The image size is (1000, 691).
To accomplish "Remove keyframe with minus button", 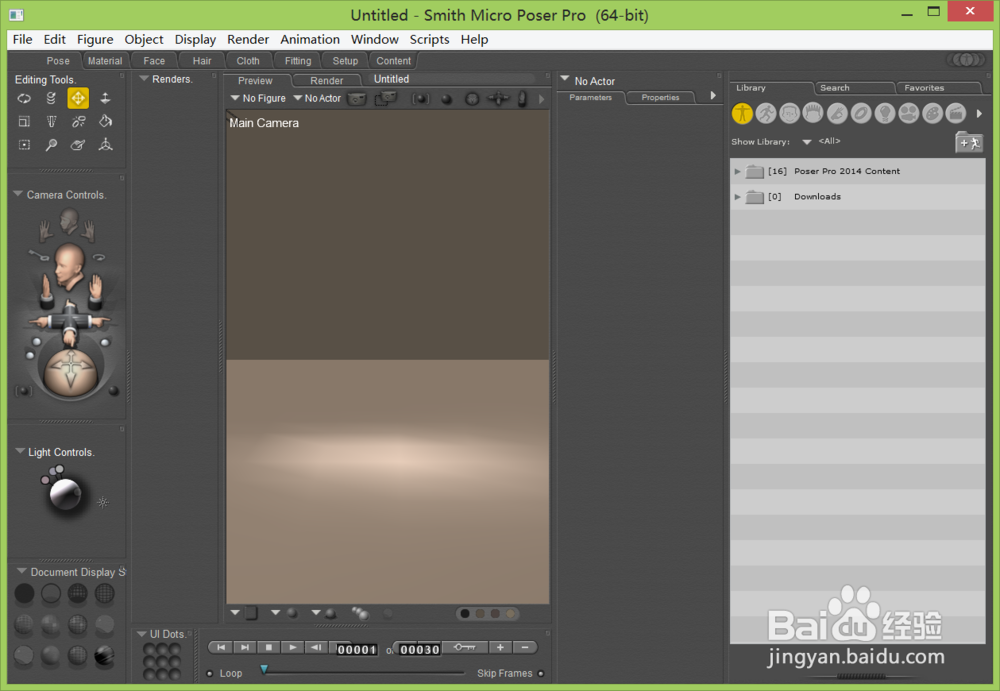I will click(x=525, y=648).
